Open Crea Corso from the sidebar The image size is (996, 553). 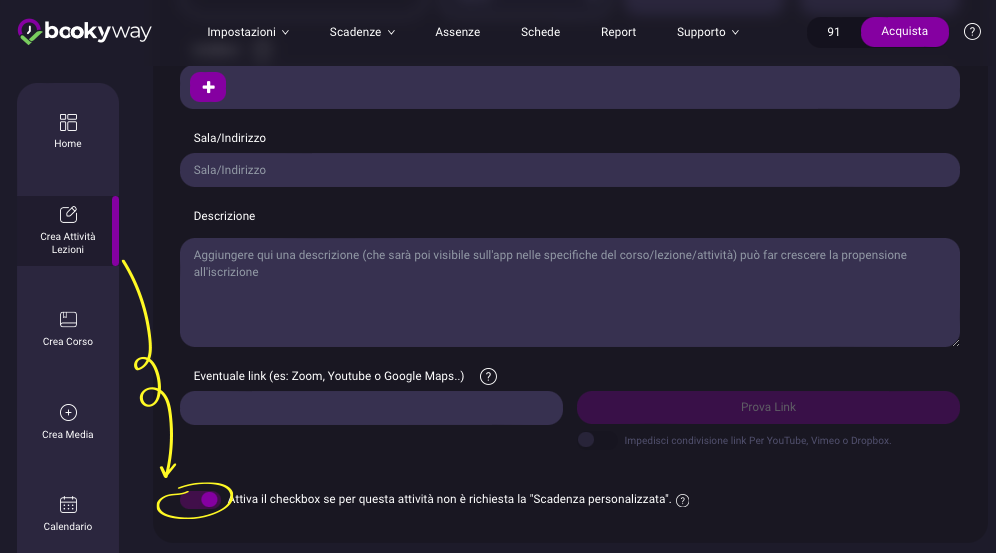click(x=68, y=320)
